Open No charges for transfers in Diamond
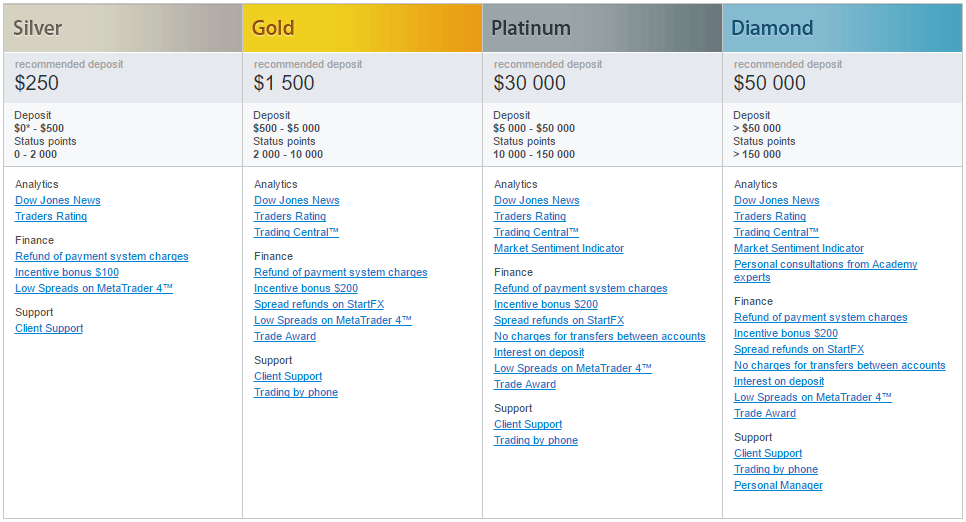The width and height of the screenshot is (966, 522). pos(840,365)
